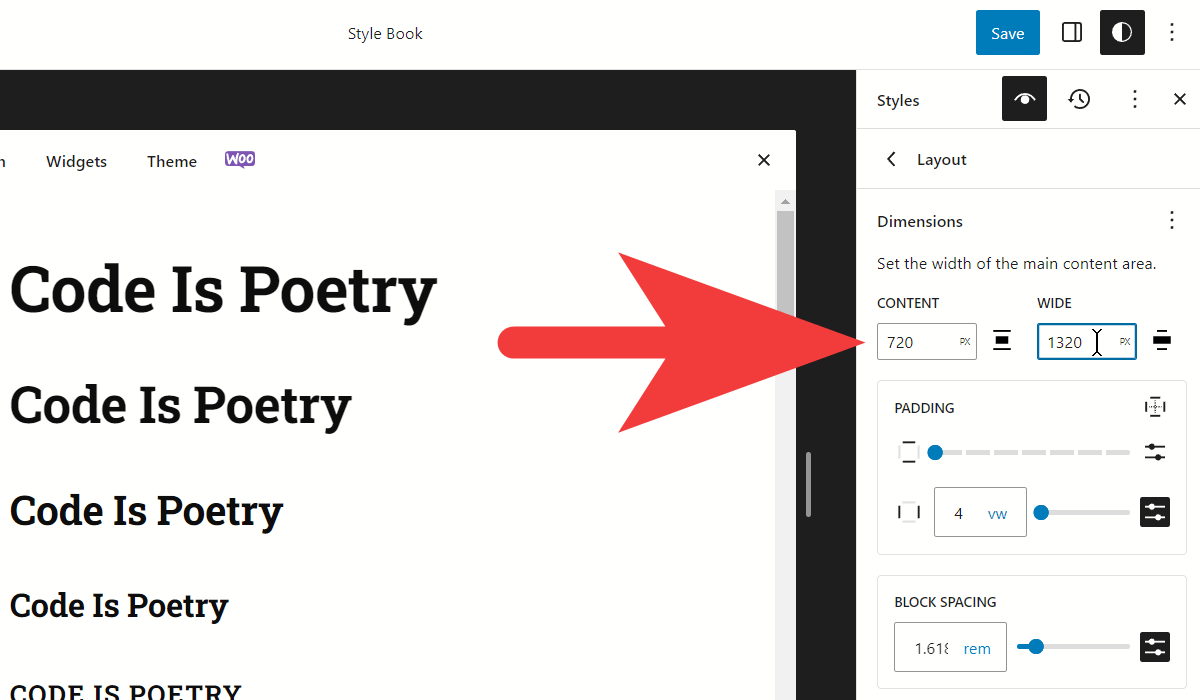This screenshot has width=1200, height=700.
Task: Open the Styles panel more actions menu
Action: (x=1134, y=99)
